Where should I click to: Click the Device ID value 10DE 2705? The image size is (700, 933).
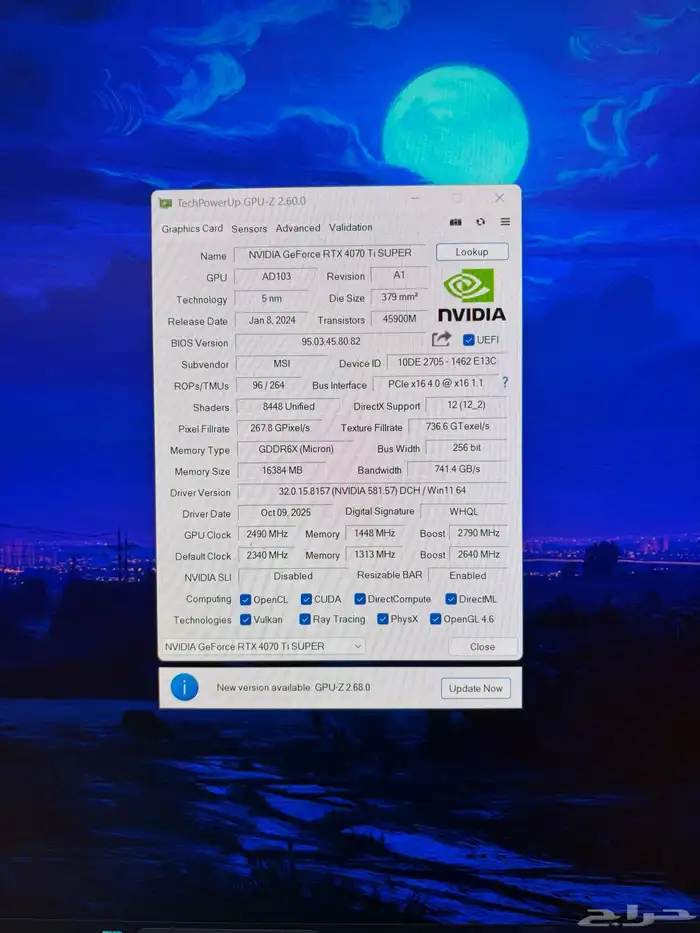pyautogui.click(x=446, y=361)
